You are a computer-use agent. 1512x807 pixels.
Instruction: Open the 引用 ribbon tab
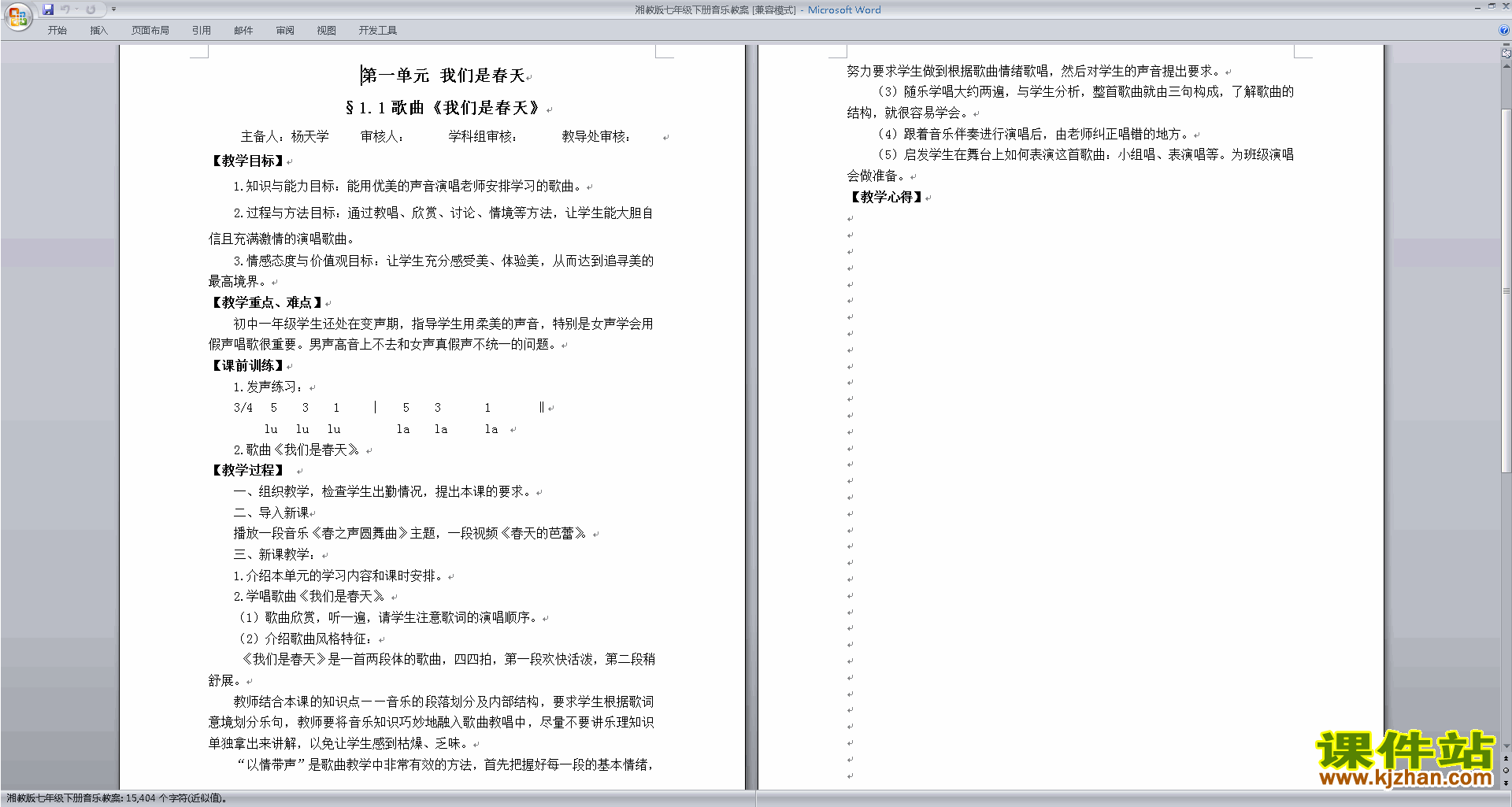point(202,31)
